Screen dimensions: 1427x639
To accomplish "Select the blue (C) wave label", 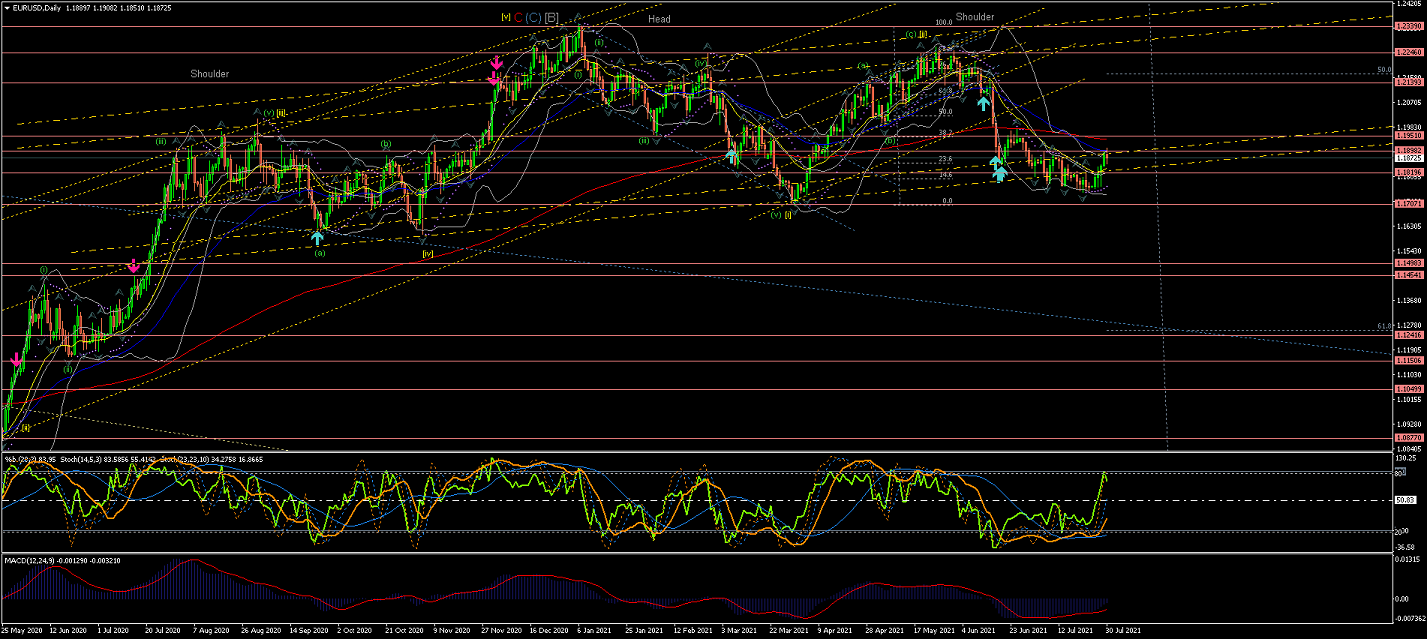I will (x=533, y=17).
